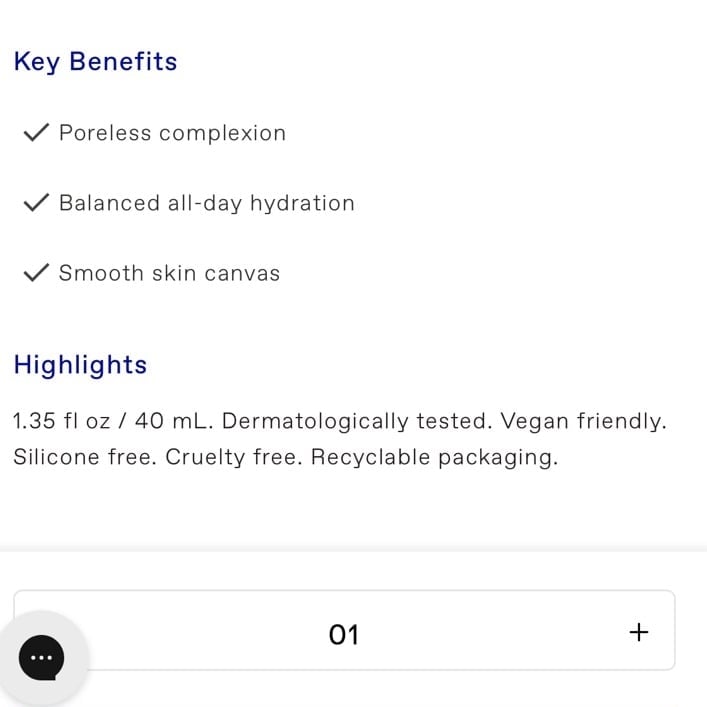Click the Vegan friendly text

(x=583, y=422)
